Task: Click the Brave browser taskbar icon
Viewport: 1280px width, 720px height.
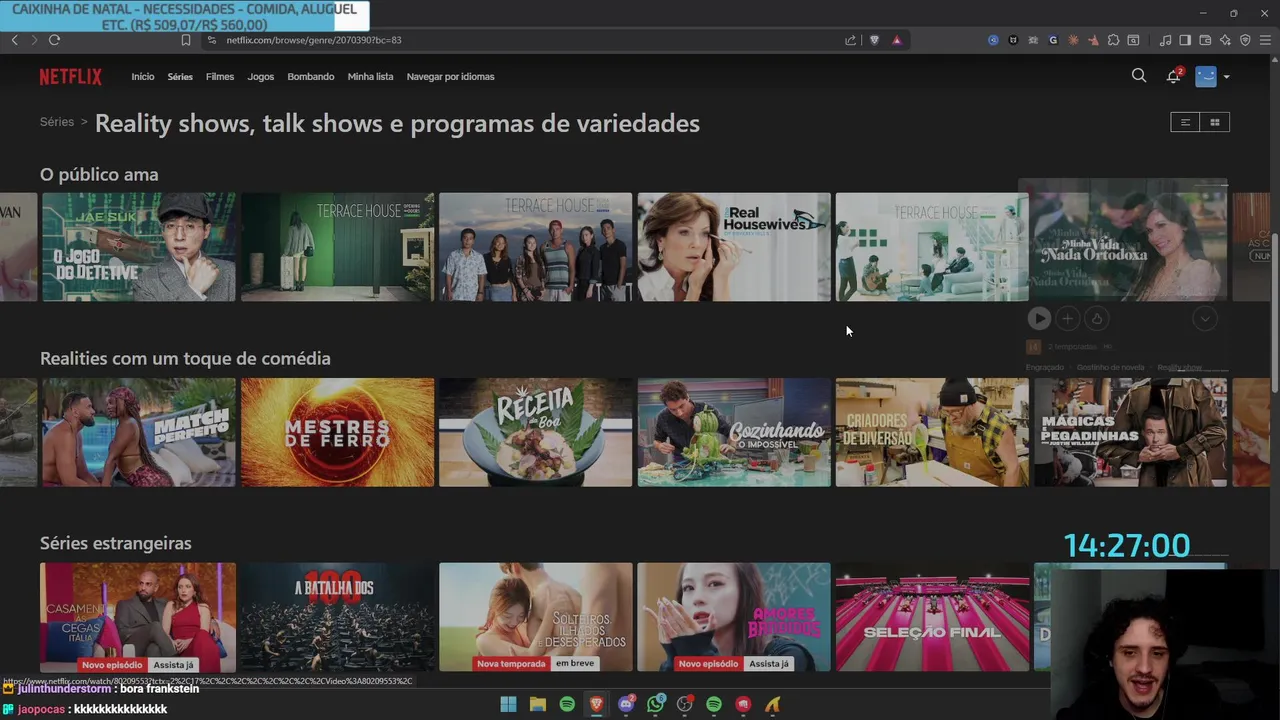Action: (597, 705)
